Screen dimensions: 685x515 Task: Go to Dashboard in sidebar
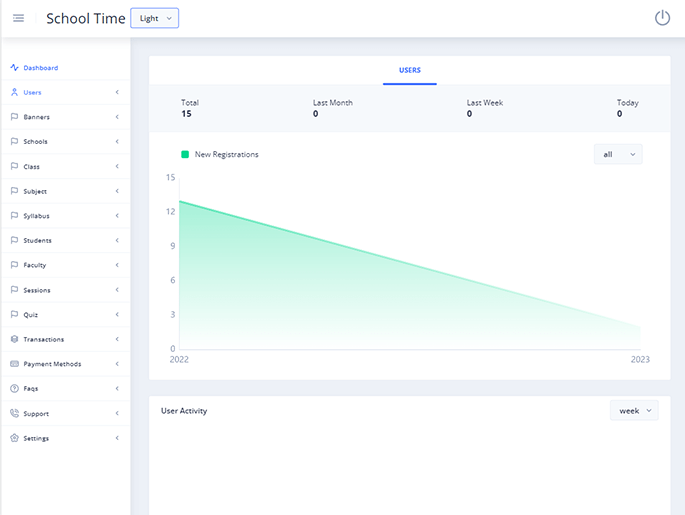pyautogui.click(x=66, y=68)
